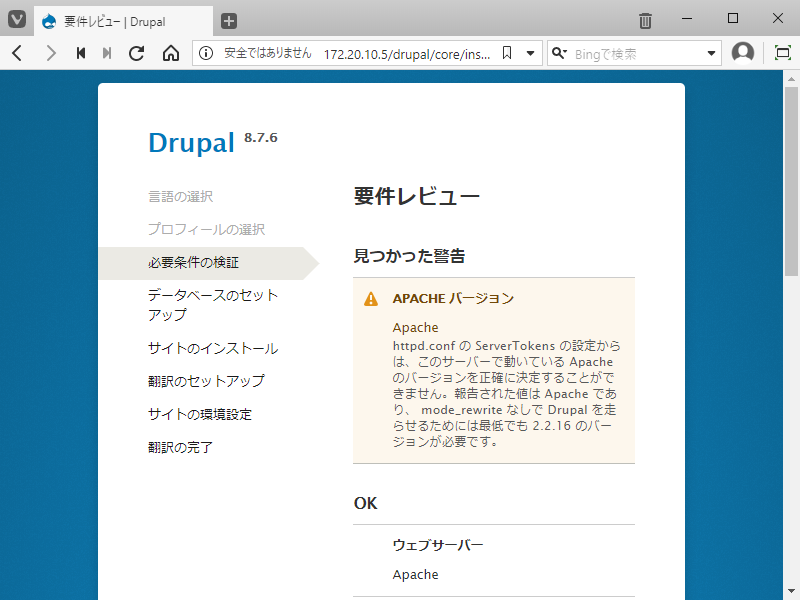The image size is (800, 600).
Task: Bookmark this page with bookmark icon
Action: pyautogui.click(x=507, y=53)
